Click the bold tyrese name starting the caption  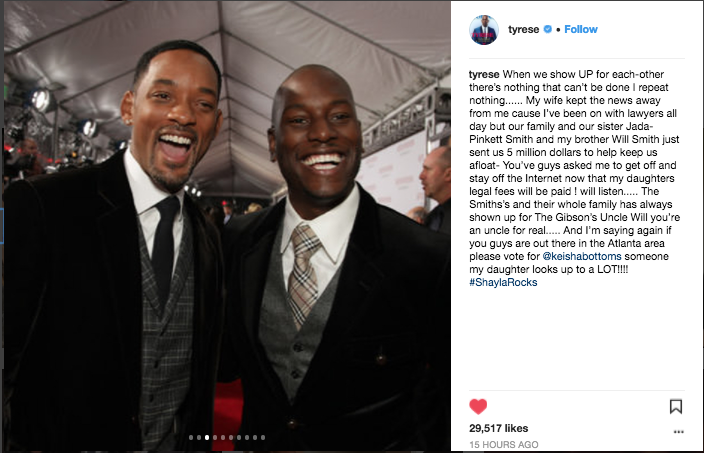coord(484,74)
